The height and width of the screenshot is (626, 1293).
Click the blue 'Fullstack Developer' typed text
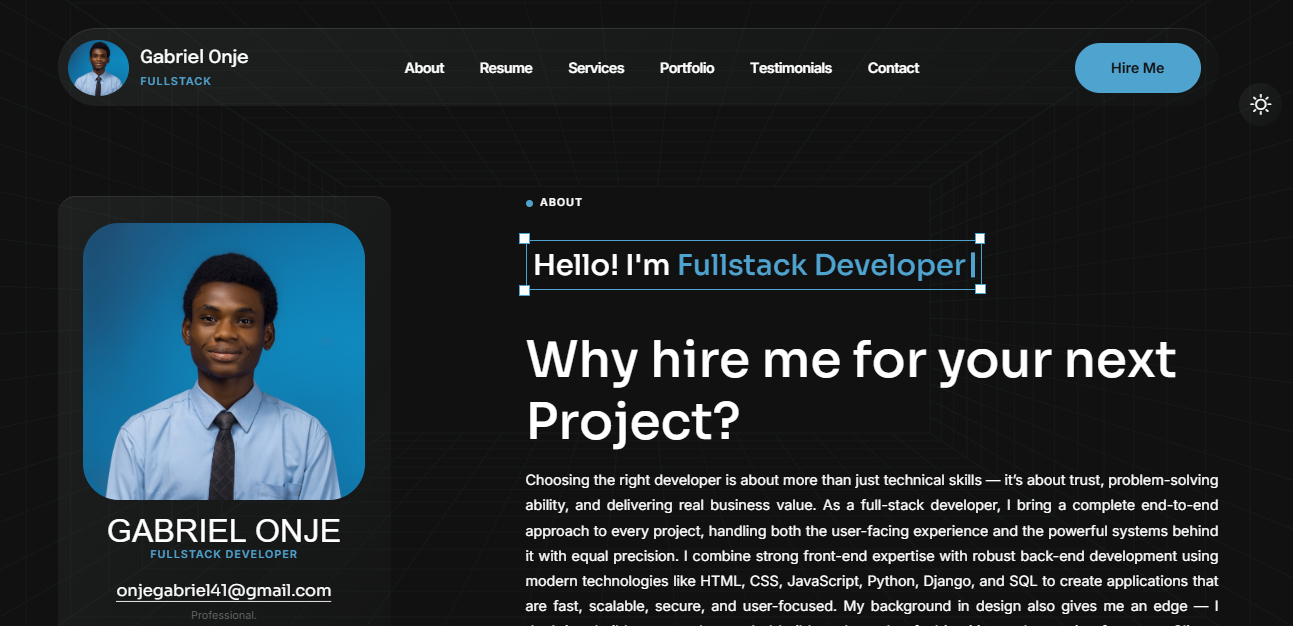pos(821,265)
